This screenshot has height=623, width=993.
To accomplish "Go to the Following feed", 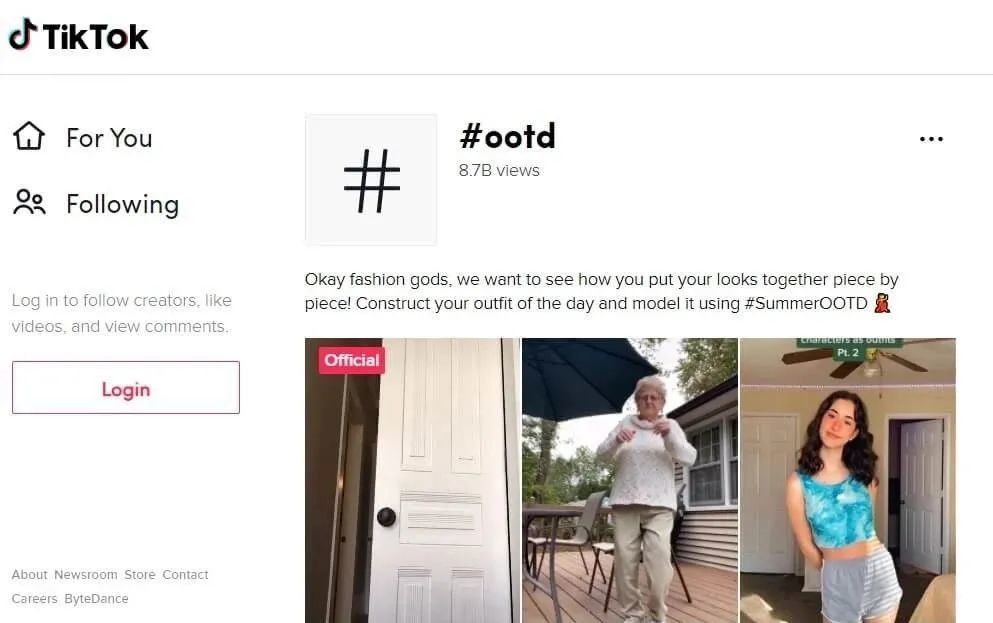I will tap(122, 205).
